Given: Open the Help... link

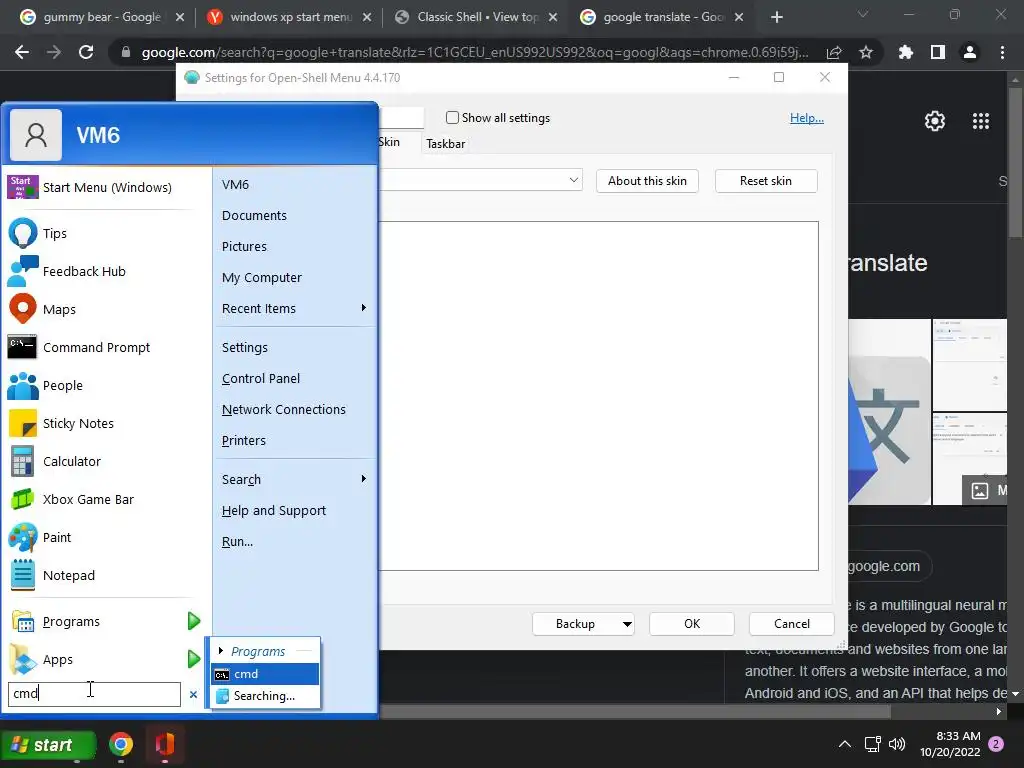Looking at the screenshot, I should (x=807, y=118).
